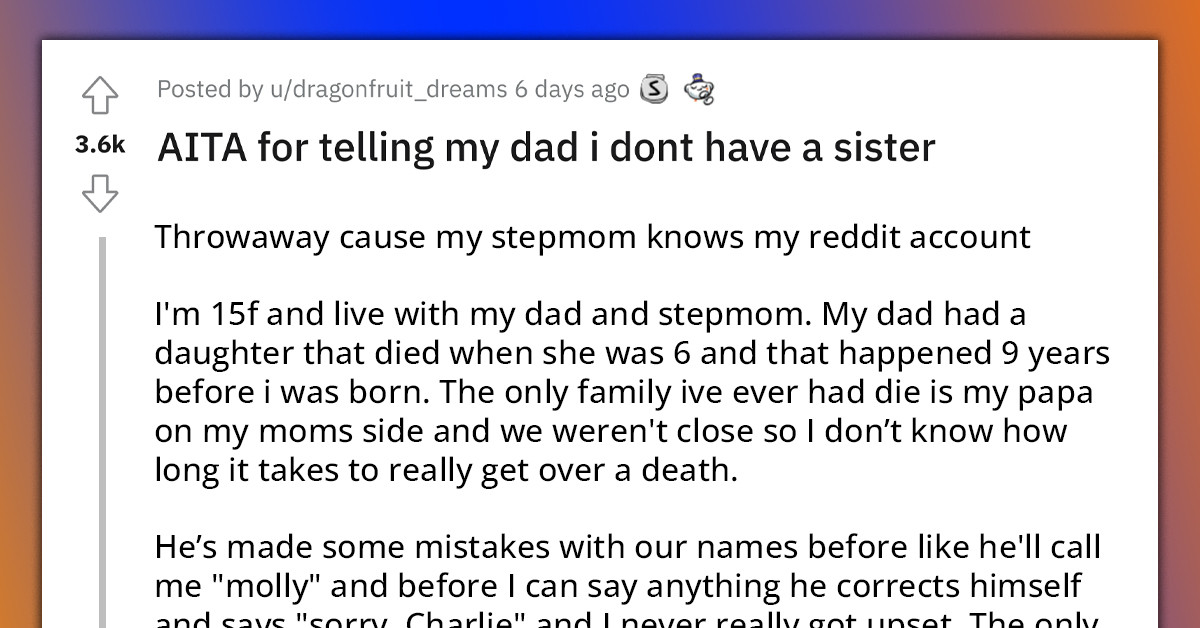The height and width of the screenshot is (628, 1200).
Task: Open the Silver award details
Action: (653, 89)
